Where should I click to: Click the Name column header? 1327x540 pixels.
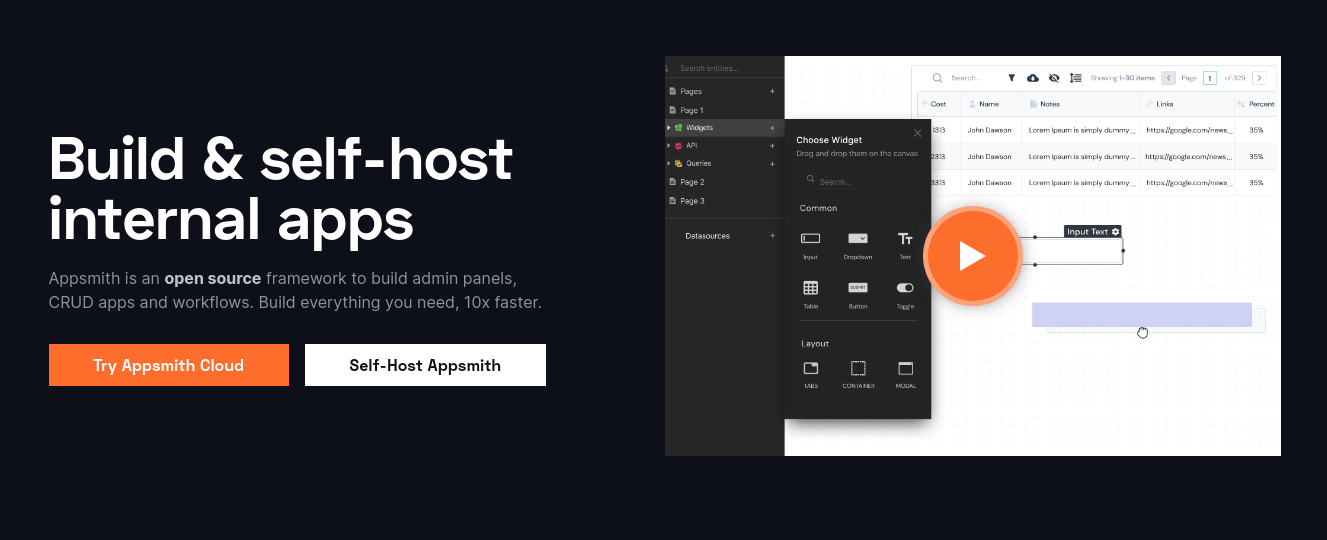pyautogui.click(x=991, y=104)
